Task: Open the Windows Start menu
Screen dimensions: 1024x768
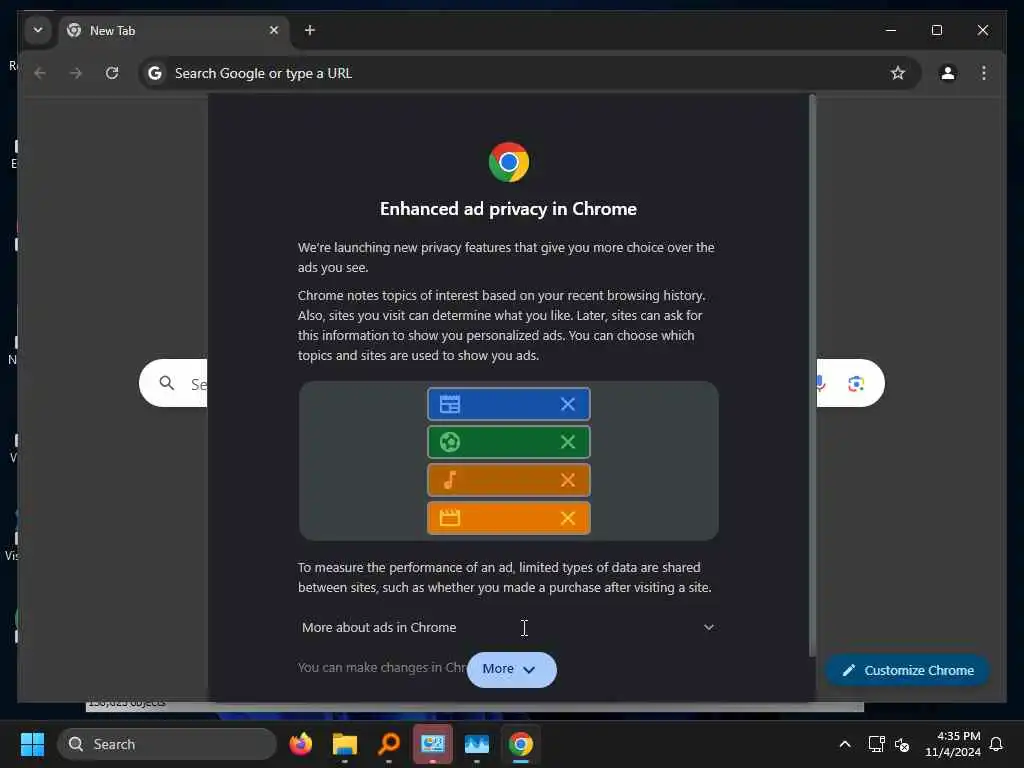Action: tap(32, 744)
